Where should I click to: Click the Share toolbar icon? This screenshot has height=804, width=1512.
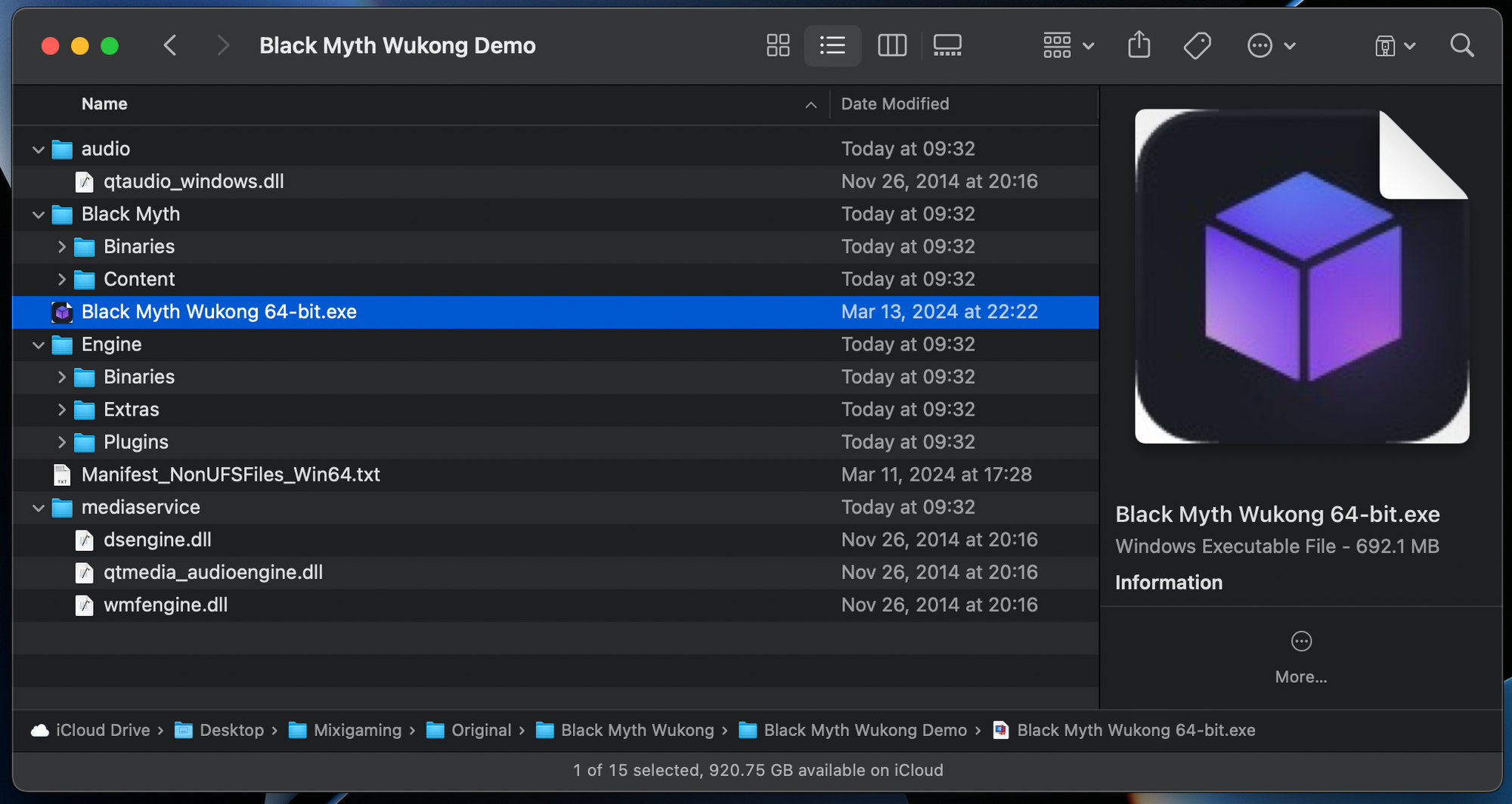pos(1139,45)
